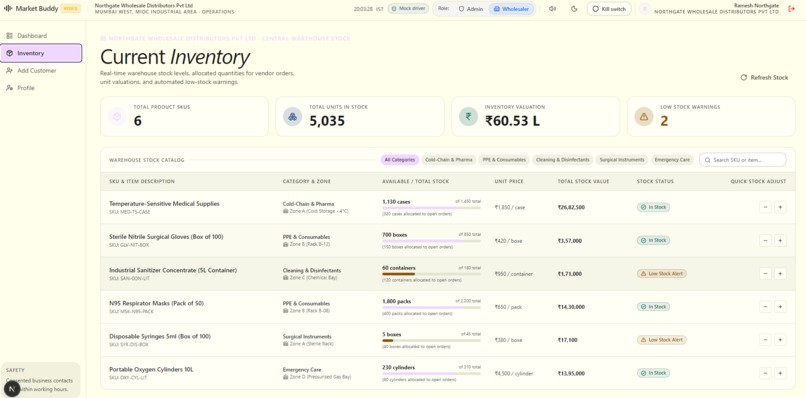Switch role to Wholesaler
Image resolution: width=806 pixels, height=398 pixels.
tap(511, 9)
